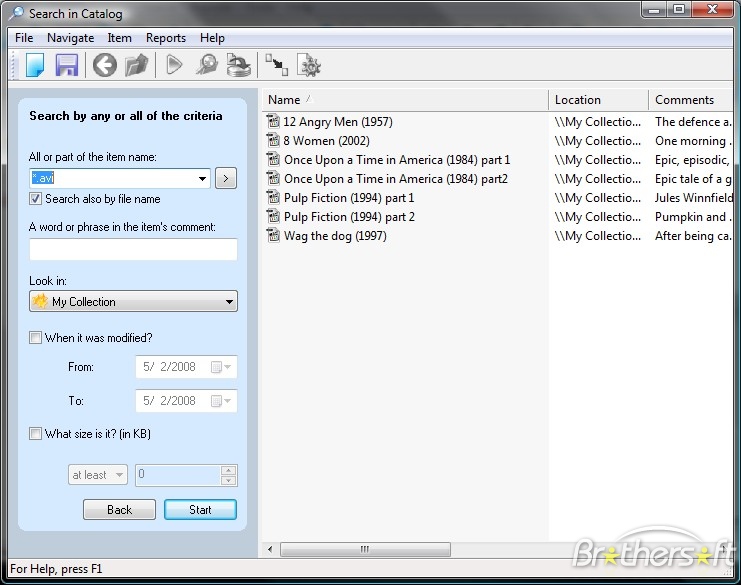Open the Reports menu
The image size is (741, 585).
166,38
